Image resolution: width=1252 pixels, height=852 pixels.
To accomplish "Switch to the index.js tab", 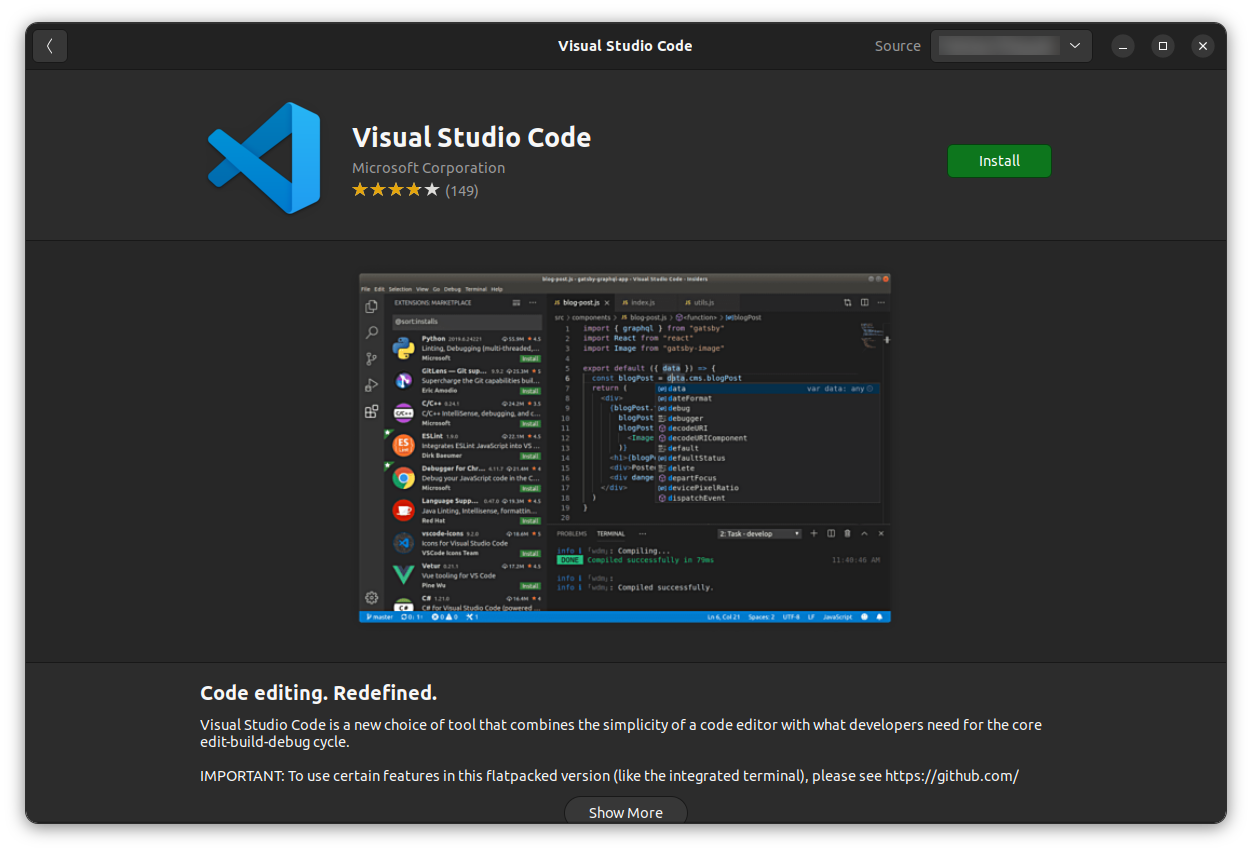I will 642,302.
